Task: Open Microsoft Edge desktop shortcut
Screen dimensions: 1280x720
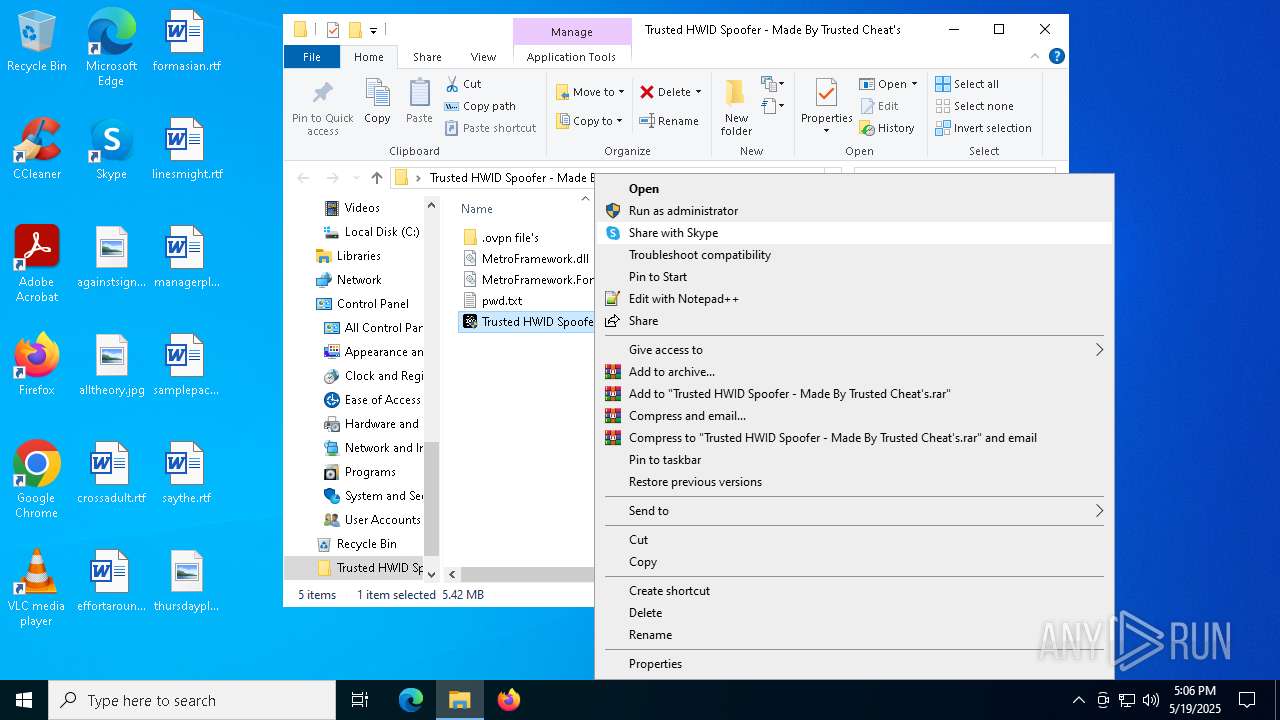Action: [111, 48]
